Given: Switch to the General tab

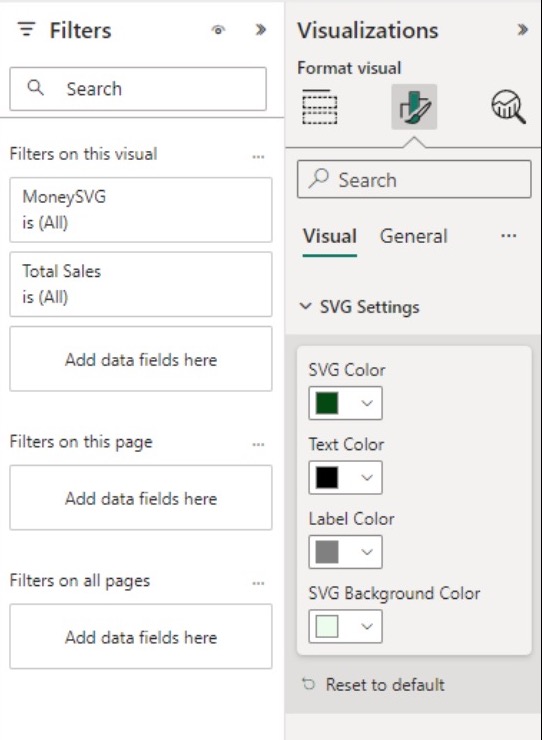Looking at the screenshot, I should coord(413,236).
